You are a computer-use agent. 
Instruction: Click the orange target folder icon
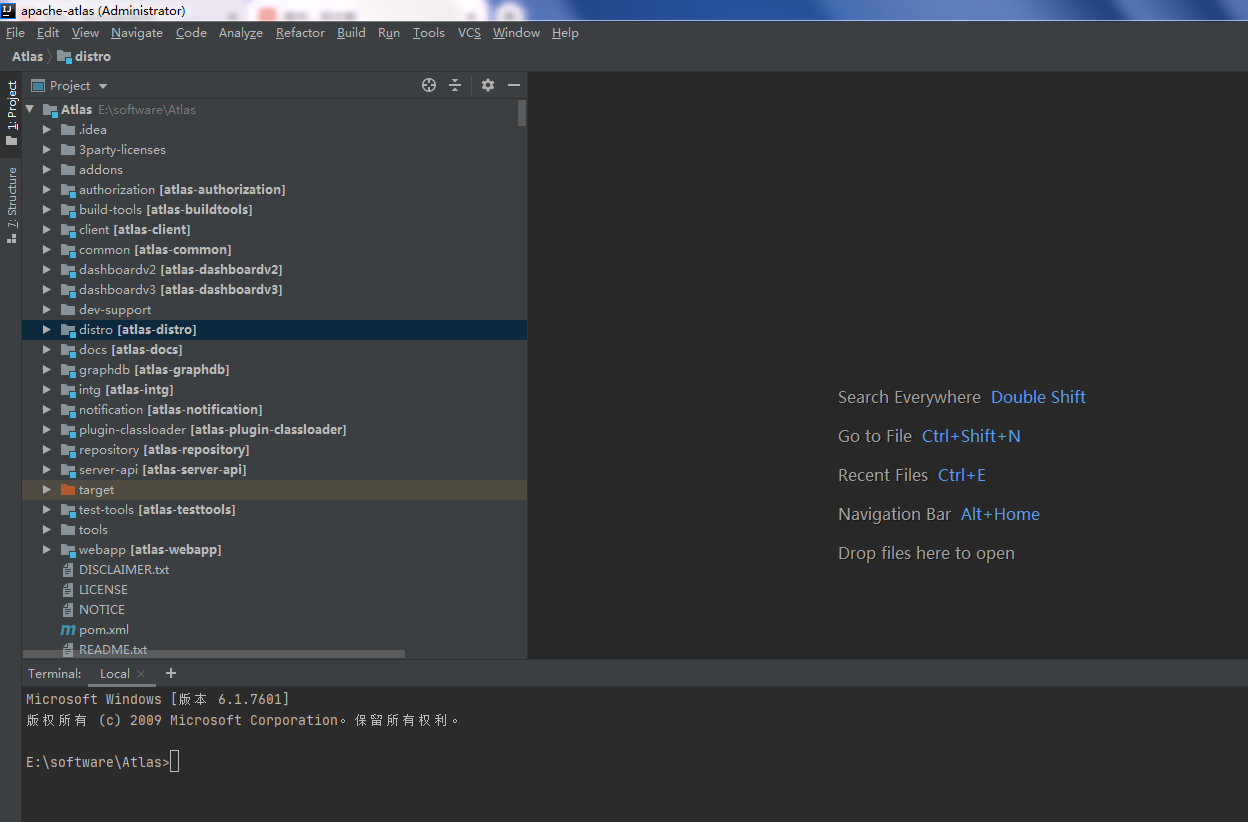click(68, 490)
